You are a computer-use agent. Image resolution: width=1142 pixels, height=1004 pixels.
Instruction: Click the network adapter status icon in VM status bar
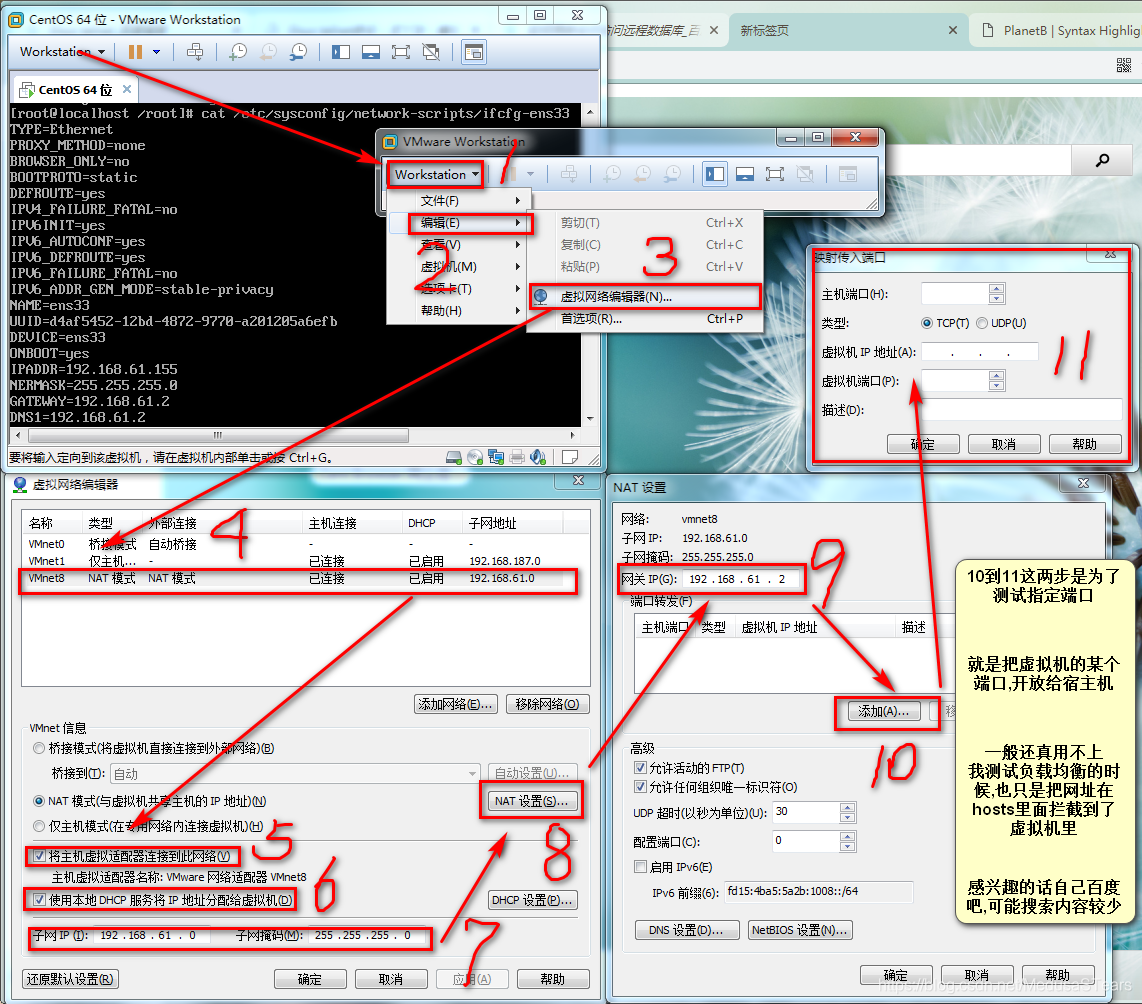[496, 457]
